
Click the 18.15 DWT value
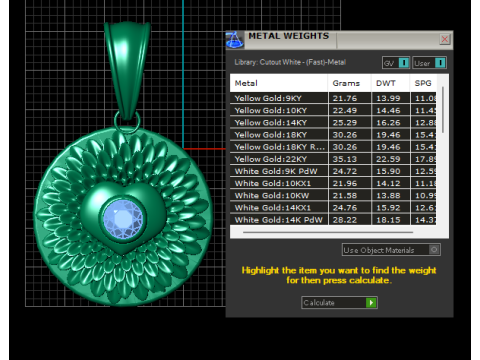388,220
